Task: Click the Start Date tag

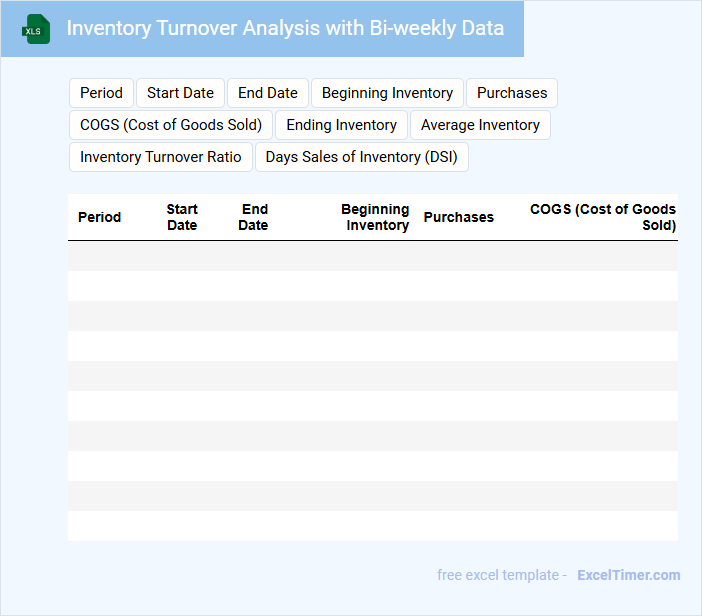Action: (x=180, y=93)
